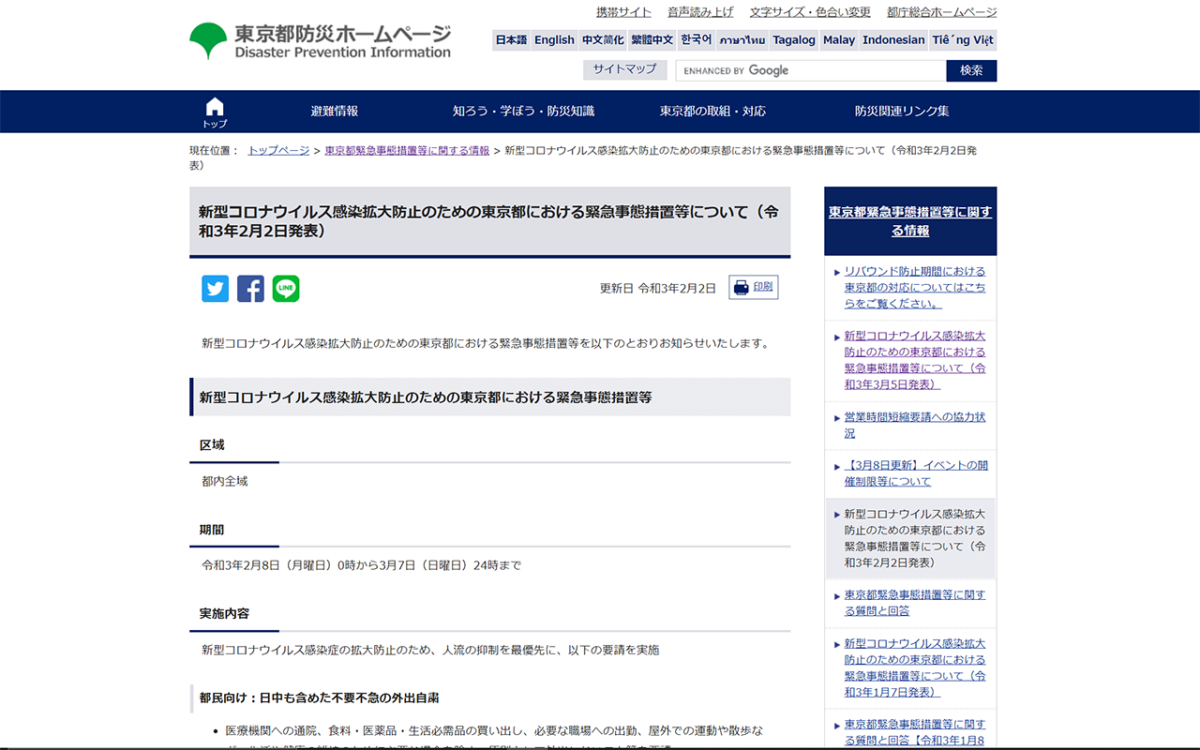Viewport: 1200px width, 750px height.
Task: Focus the Google custom search field
Action: tap(810, 71)
